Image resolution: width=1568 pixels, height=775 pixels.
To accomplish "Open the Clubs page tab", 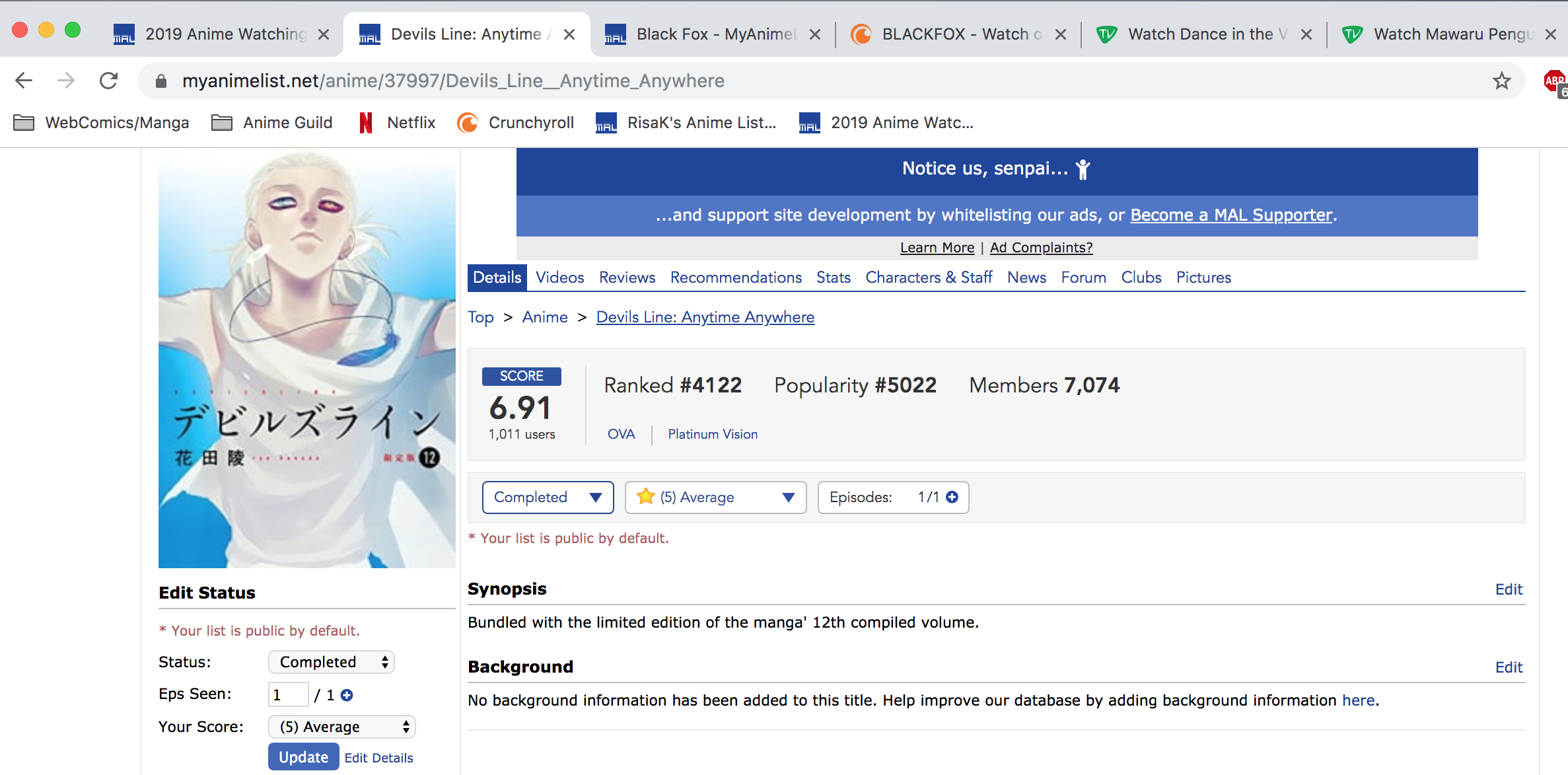I will tap(1141, 277).
